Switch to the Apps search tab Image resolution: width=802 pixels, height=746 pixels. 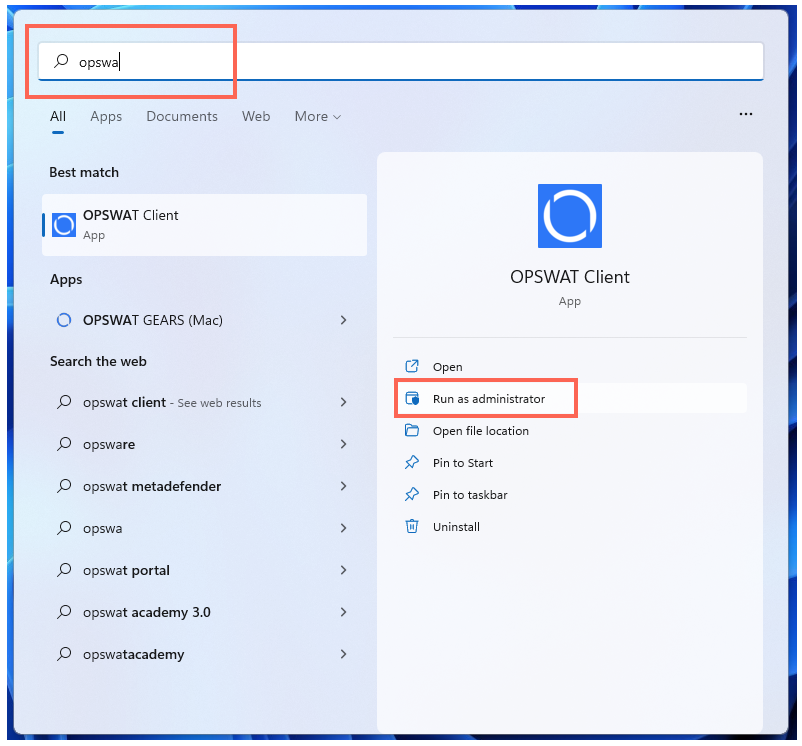point(106,117)
